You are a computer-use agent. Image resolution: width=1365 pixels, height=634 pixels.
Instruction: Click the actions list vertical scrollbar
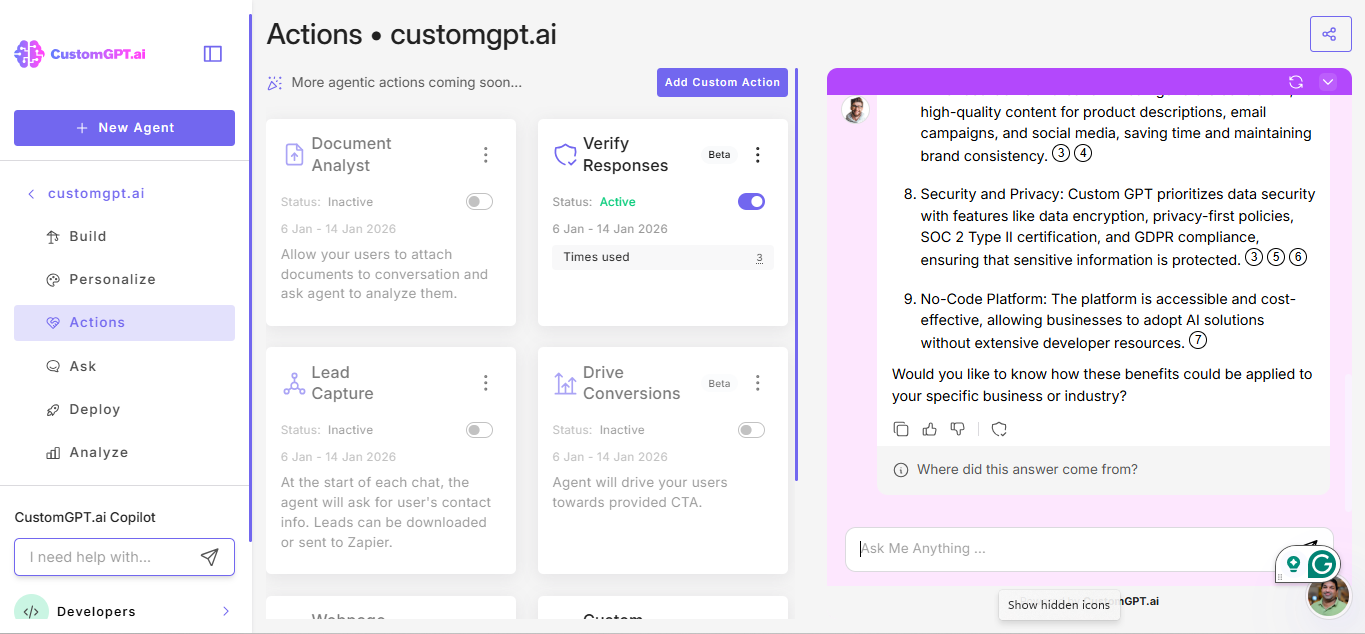tap(797, 275)
